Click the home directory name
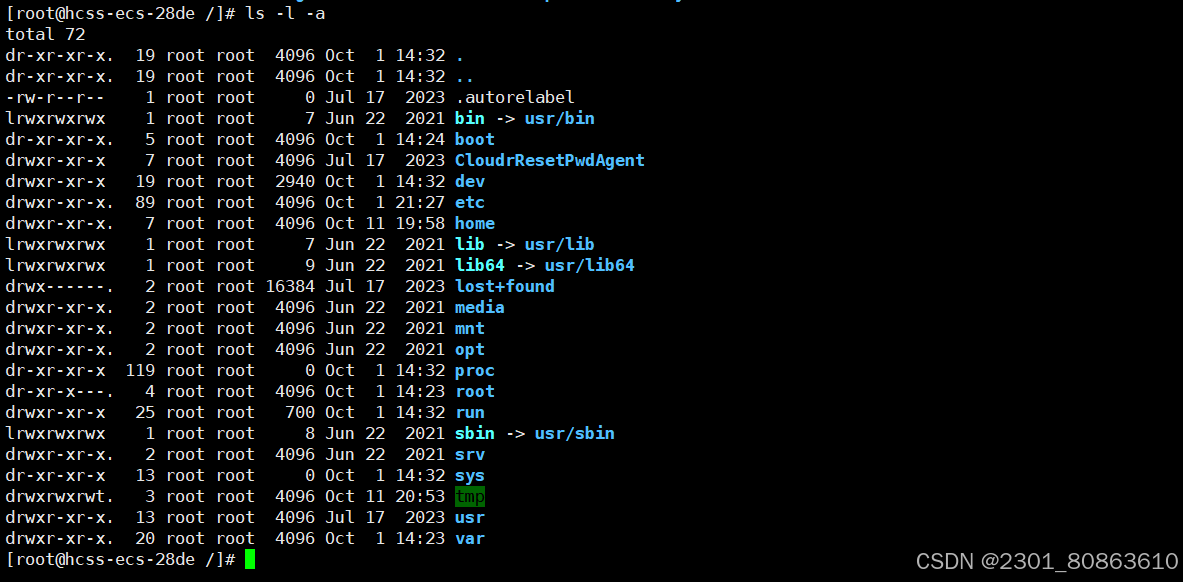Screen dimensions: 1183x582 click(475, 223)
